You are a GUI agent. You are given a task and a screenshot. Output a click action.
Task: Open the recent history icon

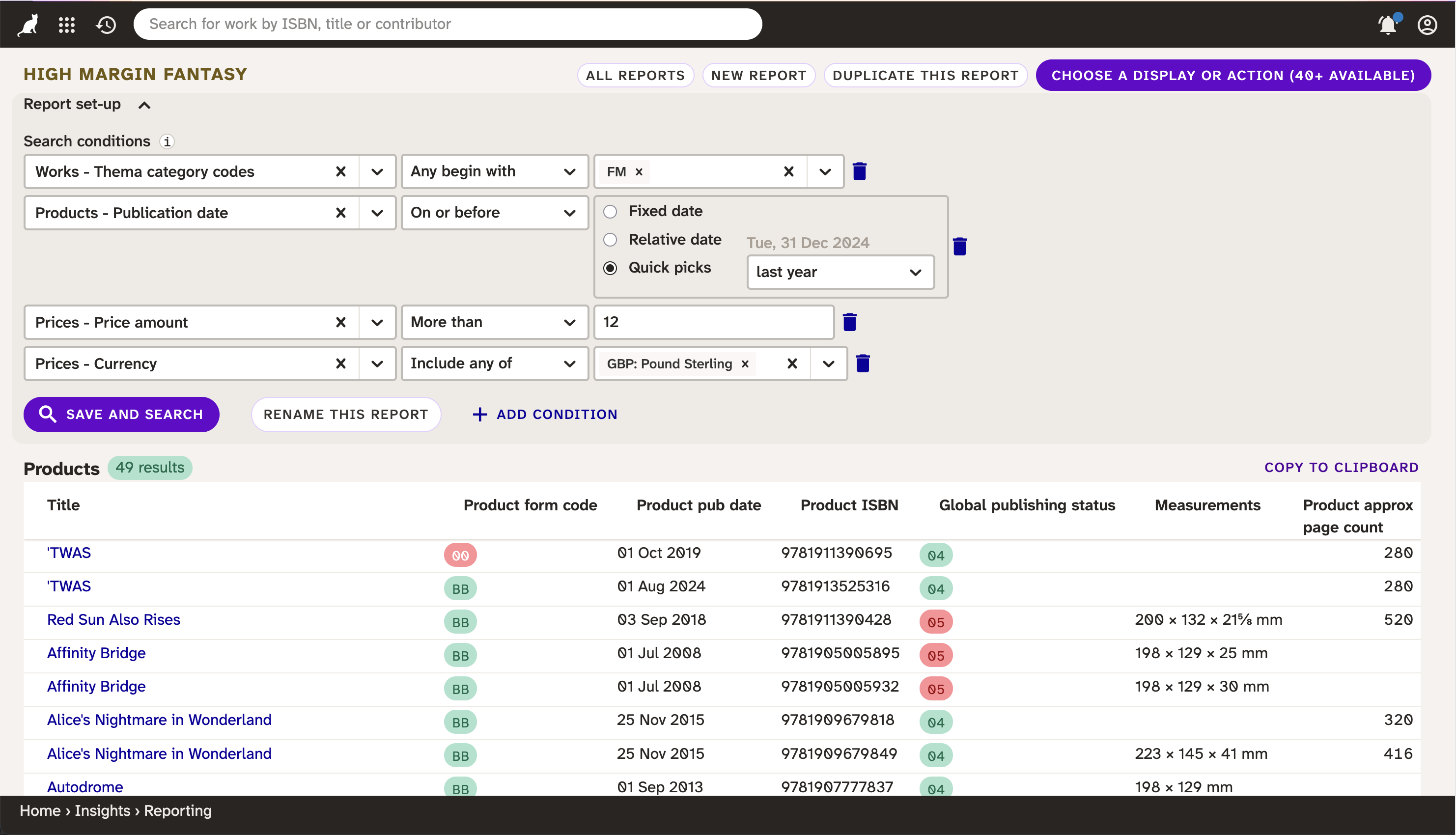pyautogui.click(x=106, y=25)
